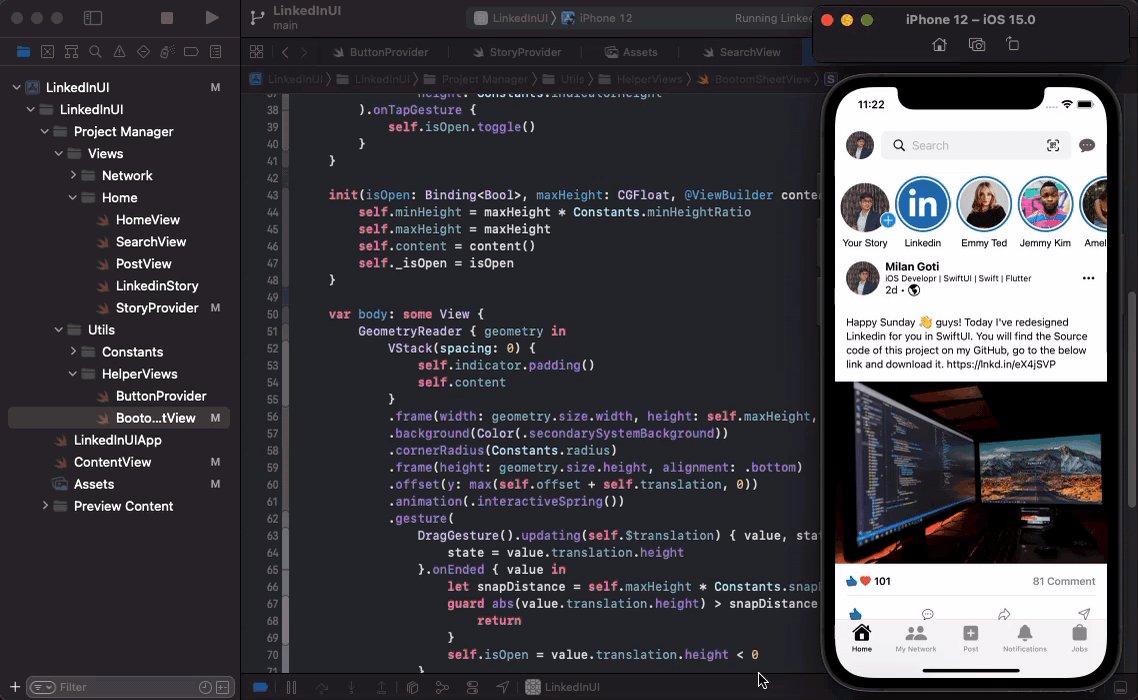1138x700 pixels.
Task: Switch to SearchView tab
Action: (741, 52)
